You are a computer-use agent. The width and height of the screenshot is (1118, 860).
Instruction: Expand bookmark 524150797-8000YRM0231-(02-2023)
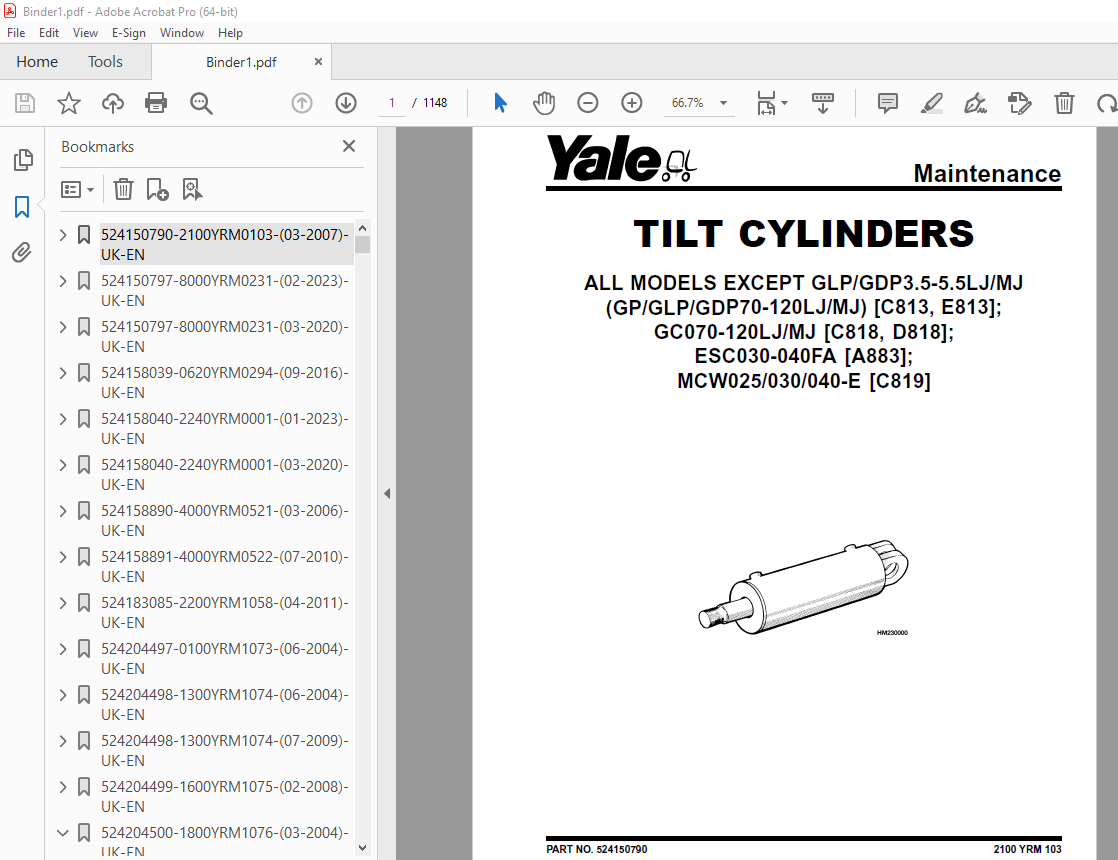pos(63,281)
